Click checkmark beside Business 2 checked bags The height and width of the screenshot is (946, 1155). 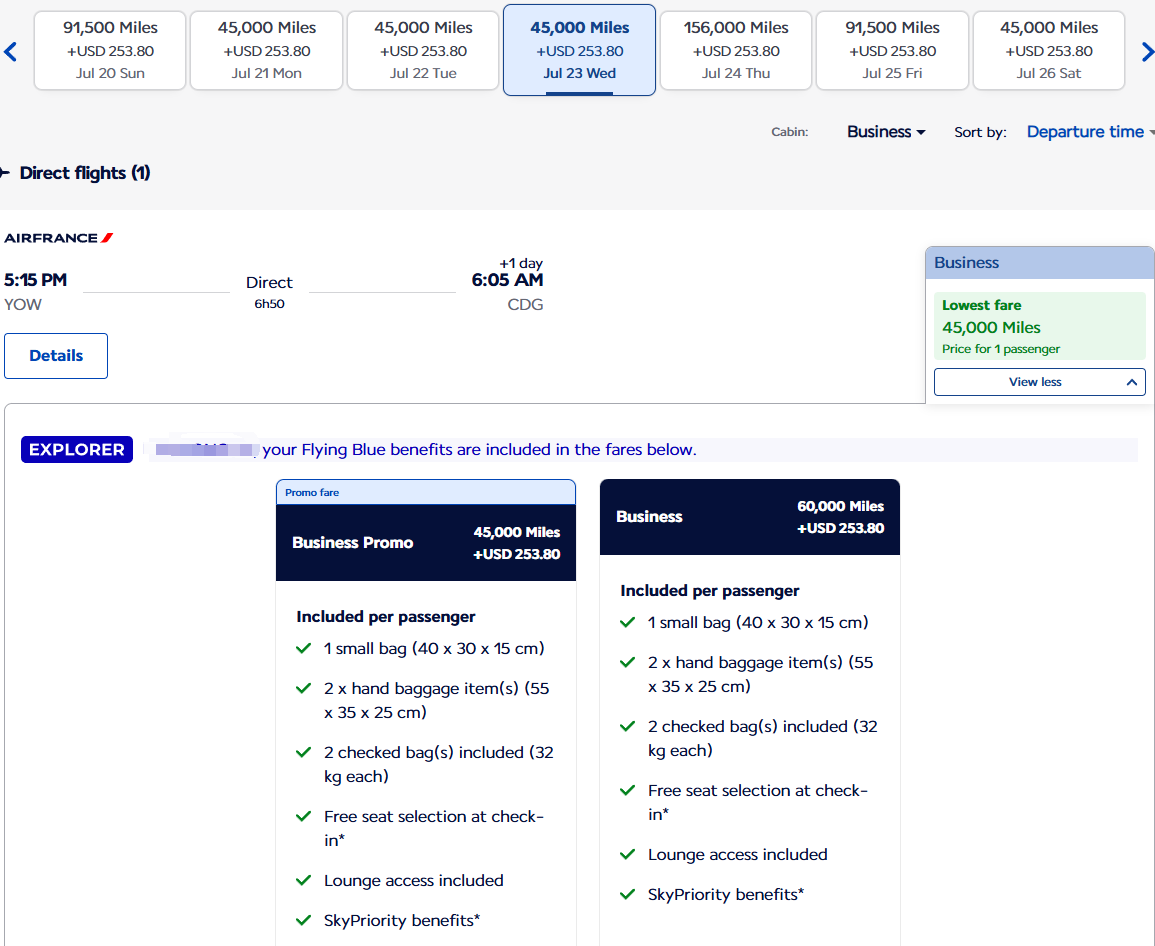[628, 726]
